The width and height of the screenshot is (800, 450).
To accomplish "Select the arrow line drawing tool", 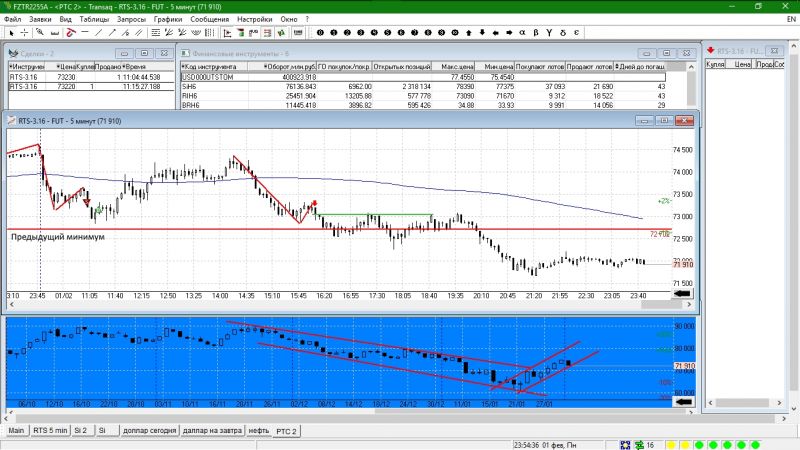I will point(112,33).
